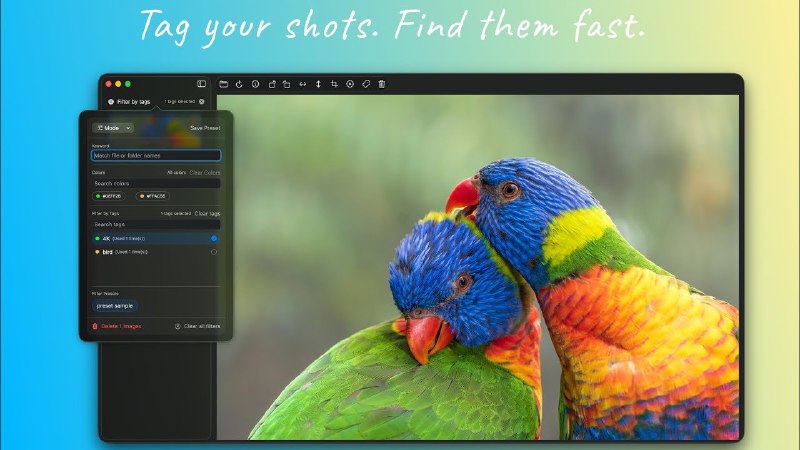Deselect the 4K tag radio button
This screenshot has height=450, width=800.
pos(214,239)
